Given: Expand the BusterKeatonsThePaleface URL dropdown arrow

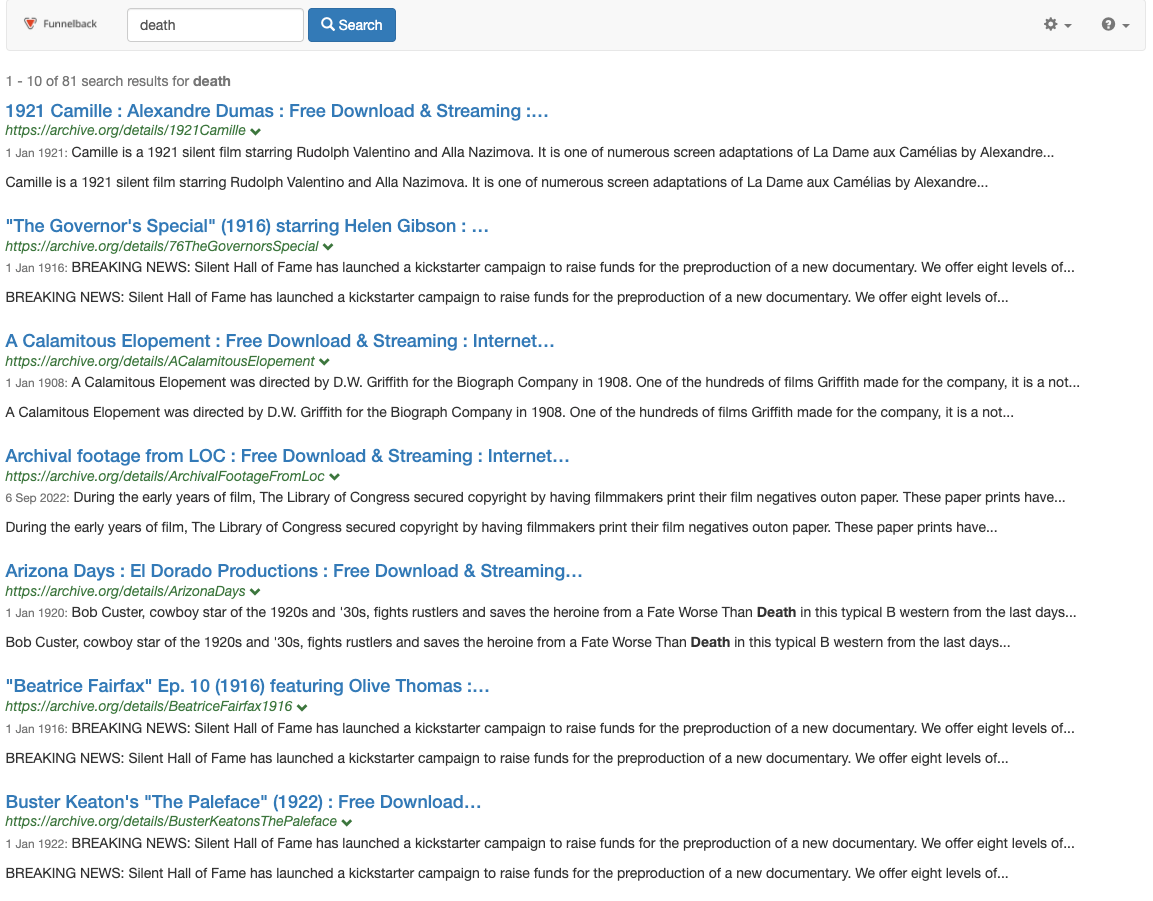Looking at the screenshot, I should coord(347,822).
